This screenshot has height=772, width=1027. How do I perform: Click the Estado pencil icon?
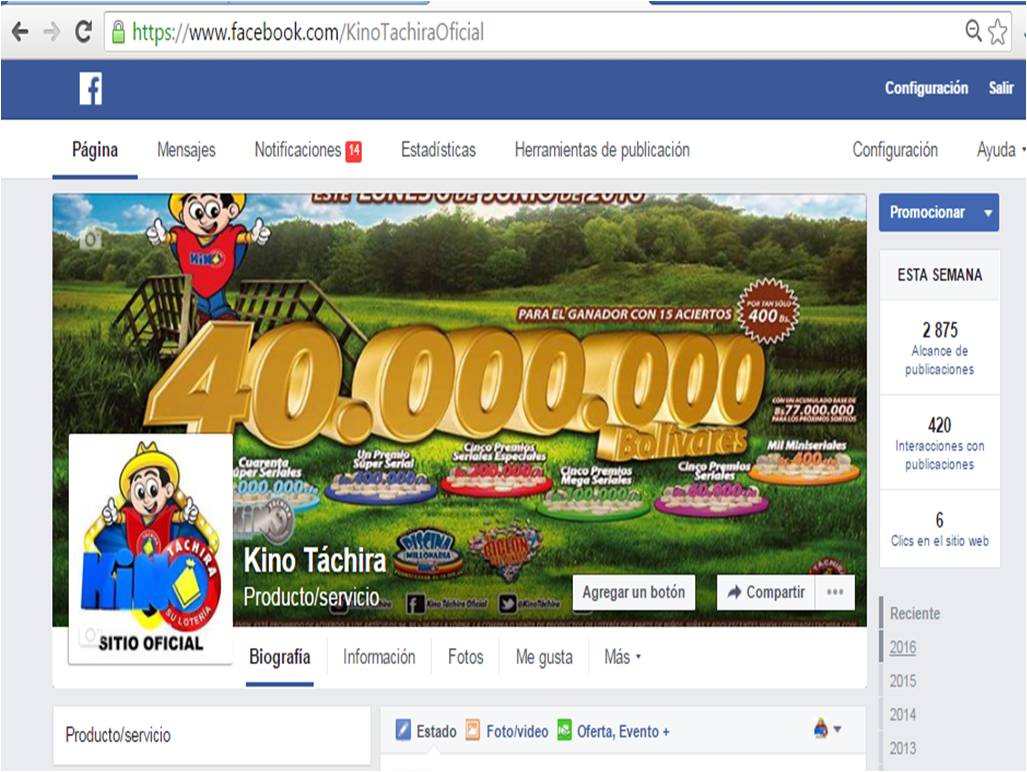click(403, 729)
